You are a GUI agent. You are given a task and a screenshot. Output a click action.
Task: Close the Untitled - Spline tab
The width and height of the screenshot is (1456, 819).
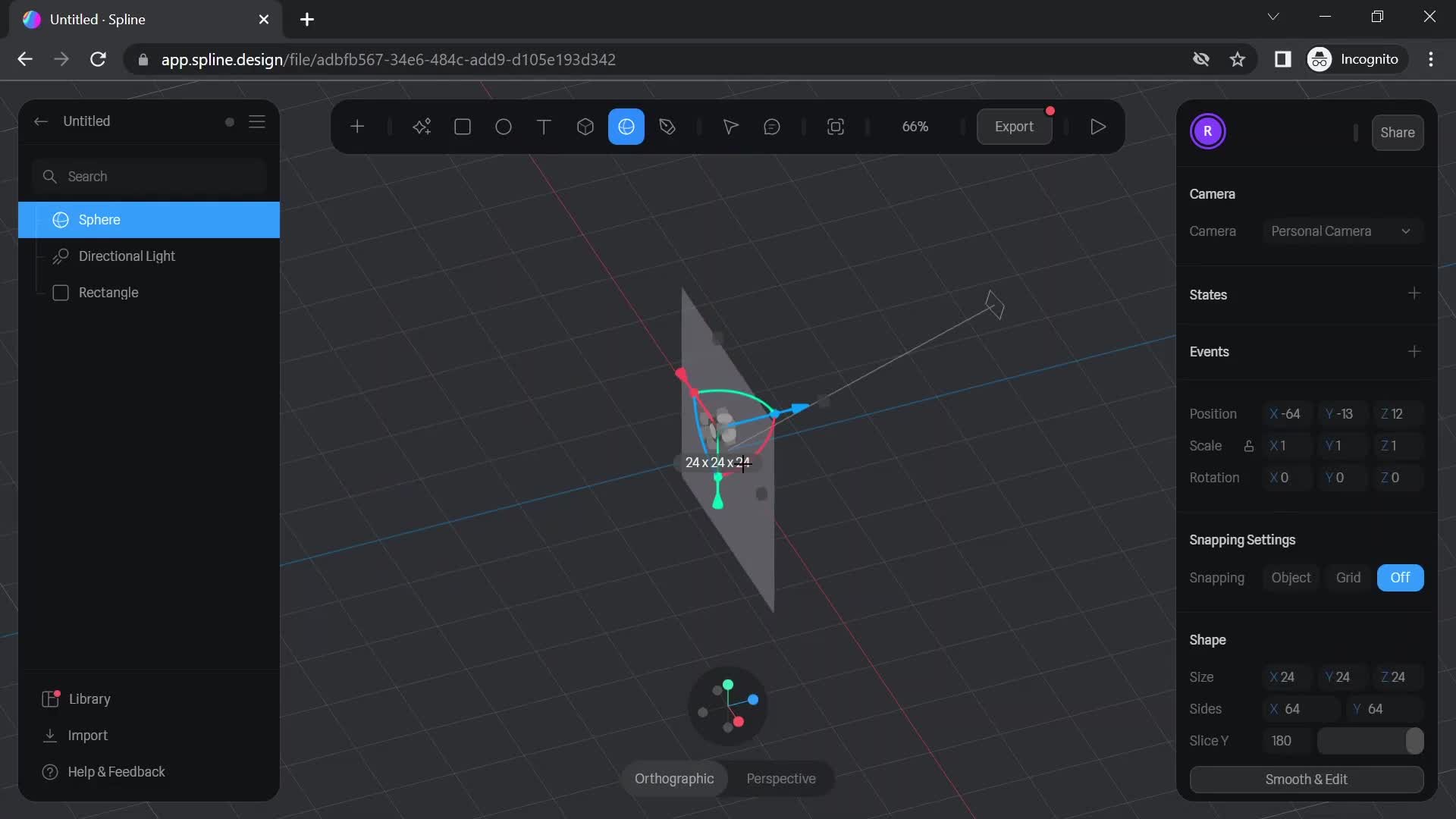pos(264,20)
